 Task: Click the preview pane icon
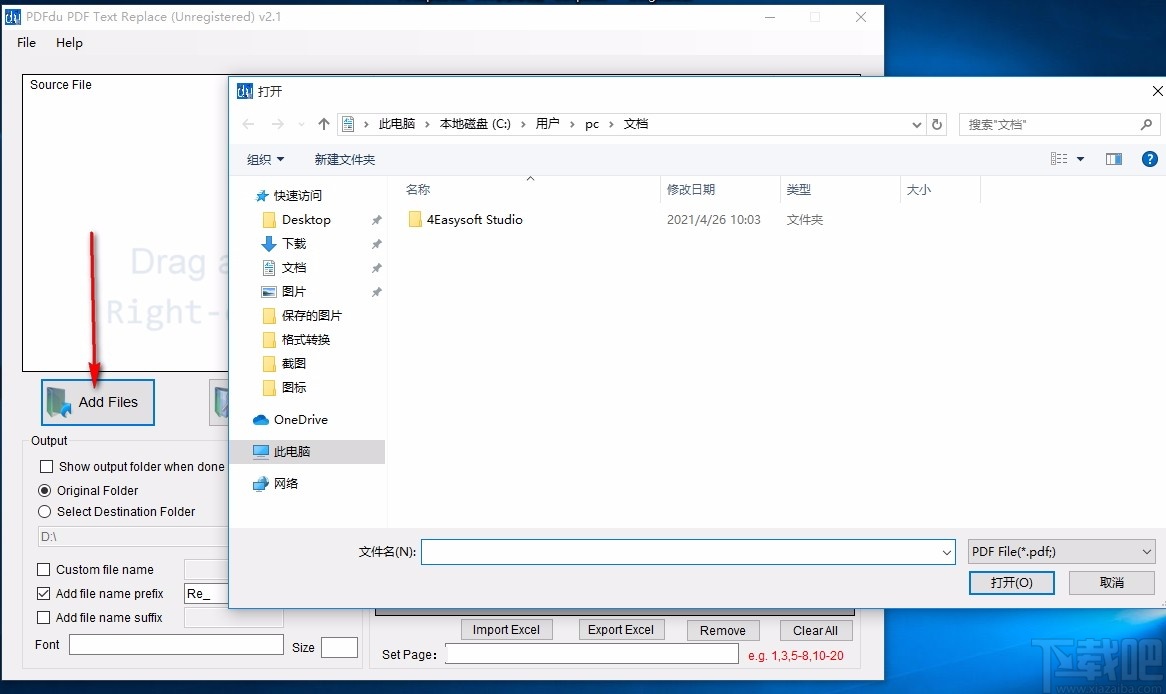pyautogui.click(x=1114, y=158)
